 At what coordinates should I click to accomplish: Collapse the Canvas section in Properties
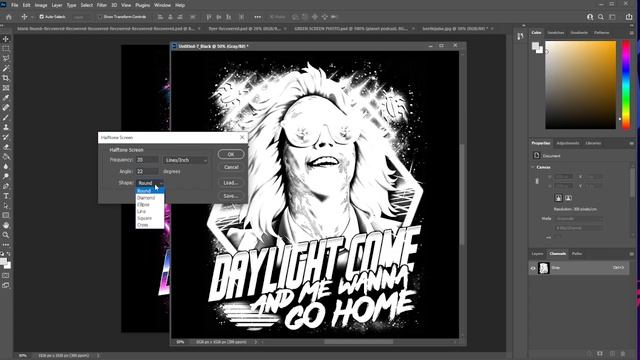533,167
